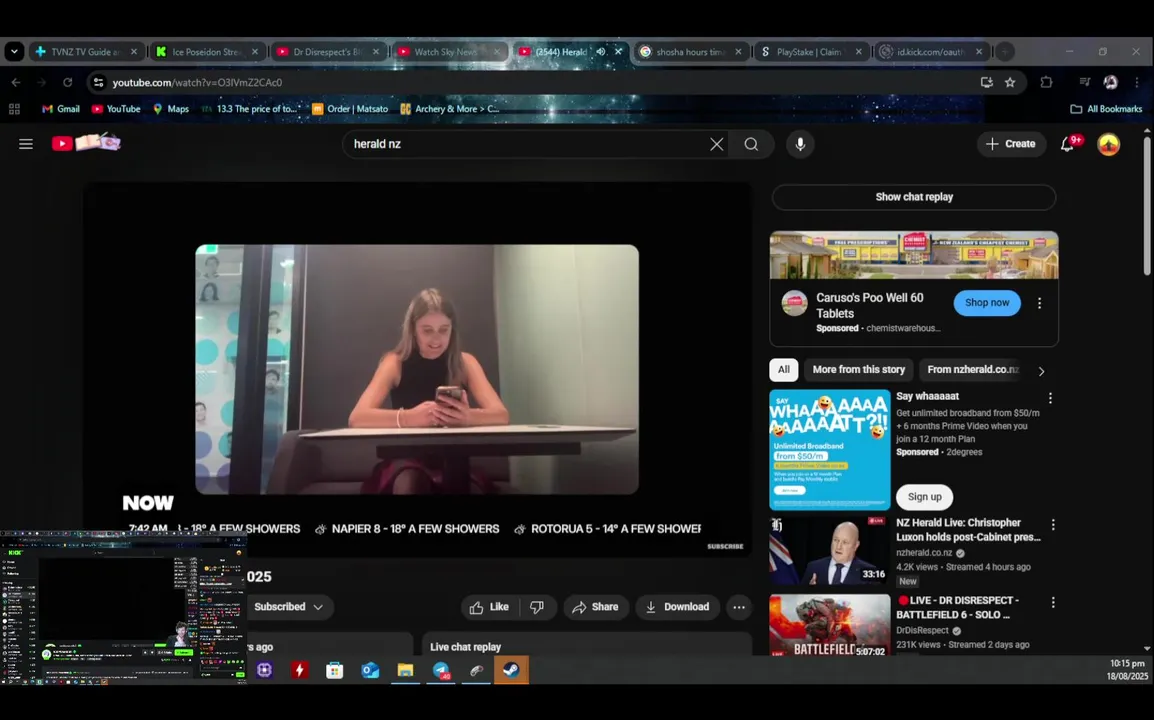Open Chrome extensions puzzle icon

pyautogui.click(x=1046, y=82)
